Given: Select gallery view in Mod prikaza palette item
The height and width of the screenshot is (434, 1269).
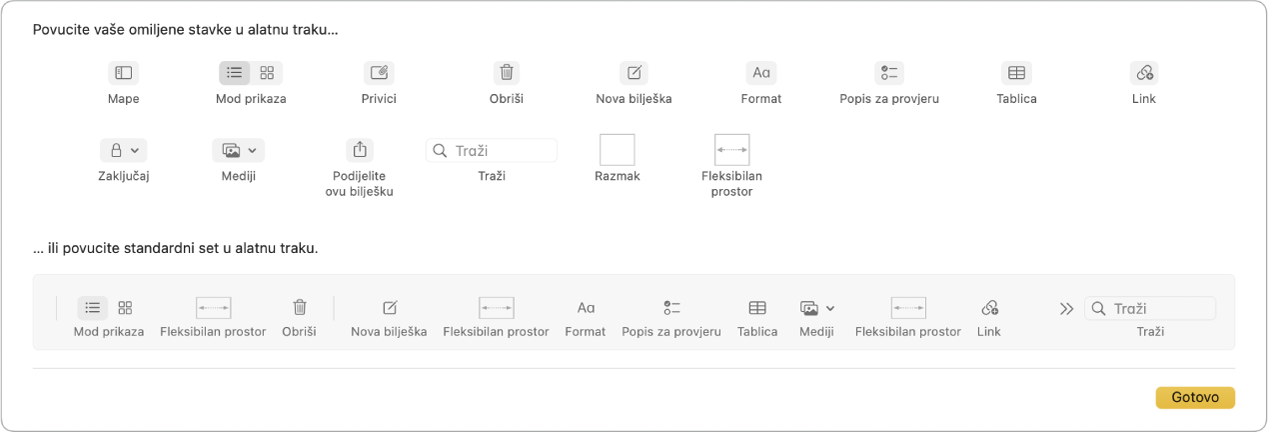Looking at the screenshot, I should pos(267,73).
